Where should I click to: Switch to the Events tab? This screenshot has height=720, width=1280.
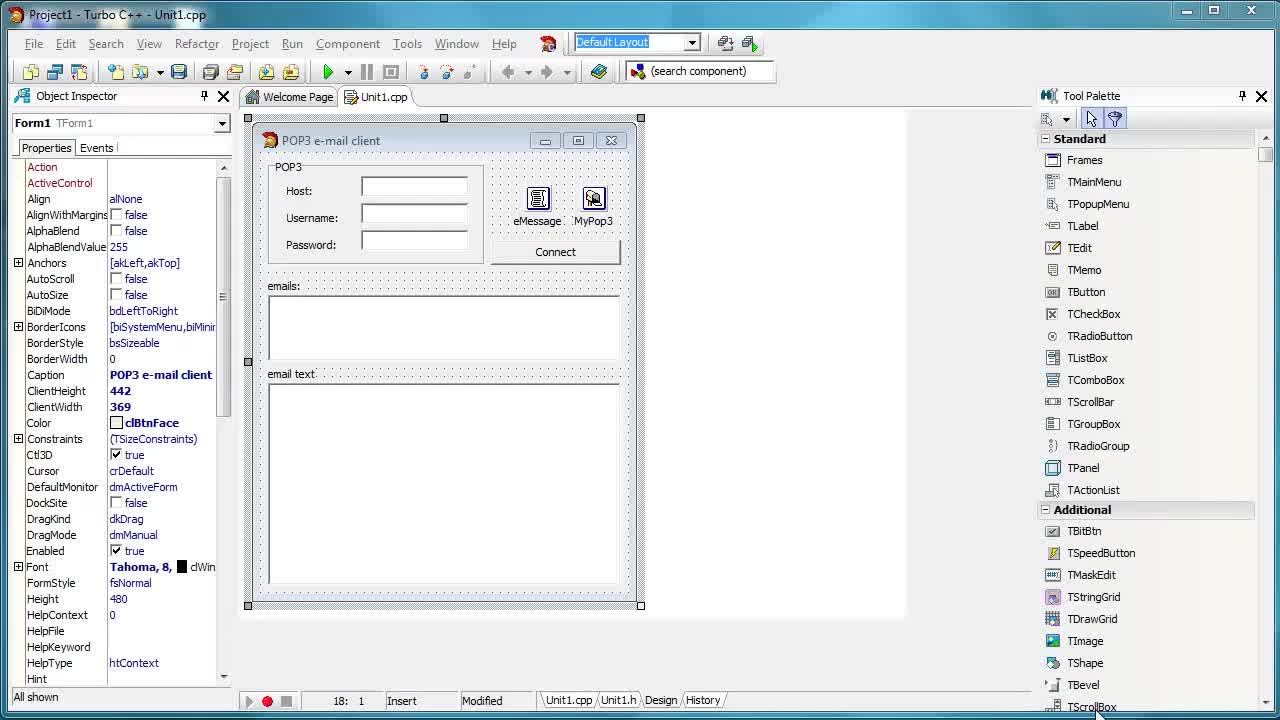point(97,148)
